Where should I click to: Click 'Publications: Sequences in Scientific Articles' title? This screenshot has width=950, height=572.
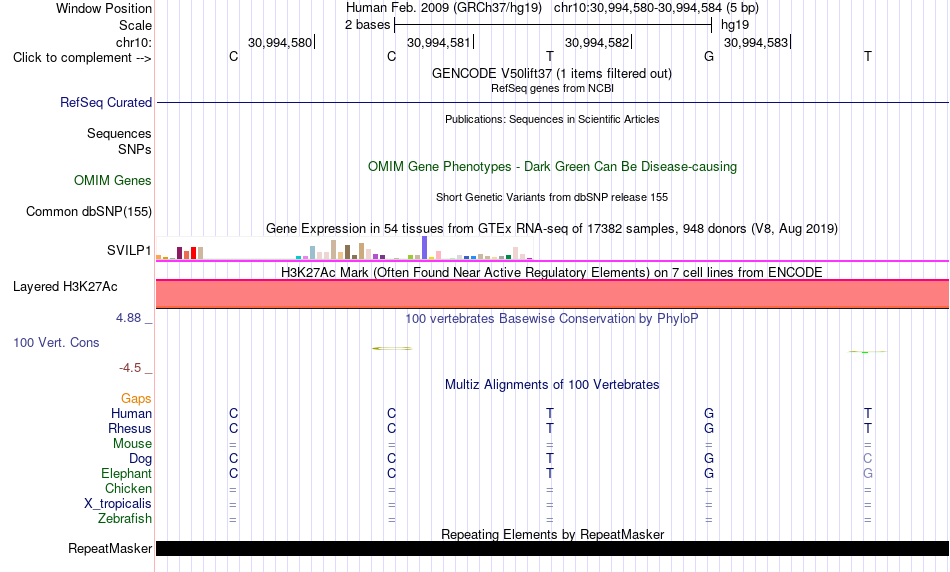(x=552, y=119)
